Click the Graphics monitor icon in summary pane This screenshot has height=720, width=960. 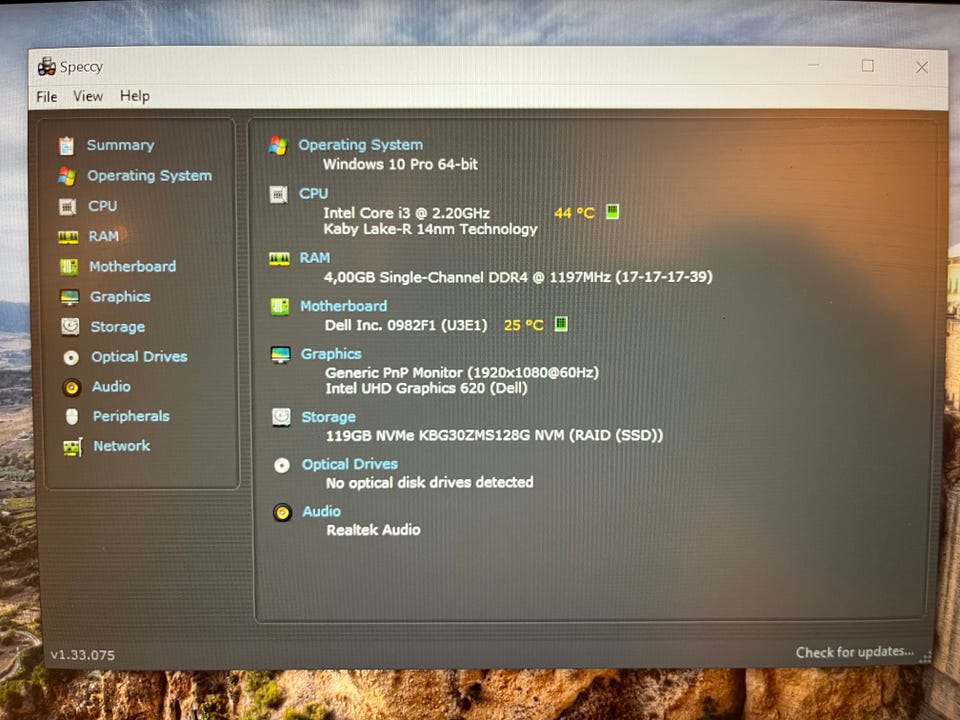280,354
